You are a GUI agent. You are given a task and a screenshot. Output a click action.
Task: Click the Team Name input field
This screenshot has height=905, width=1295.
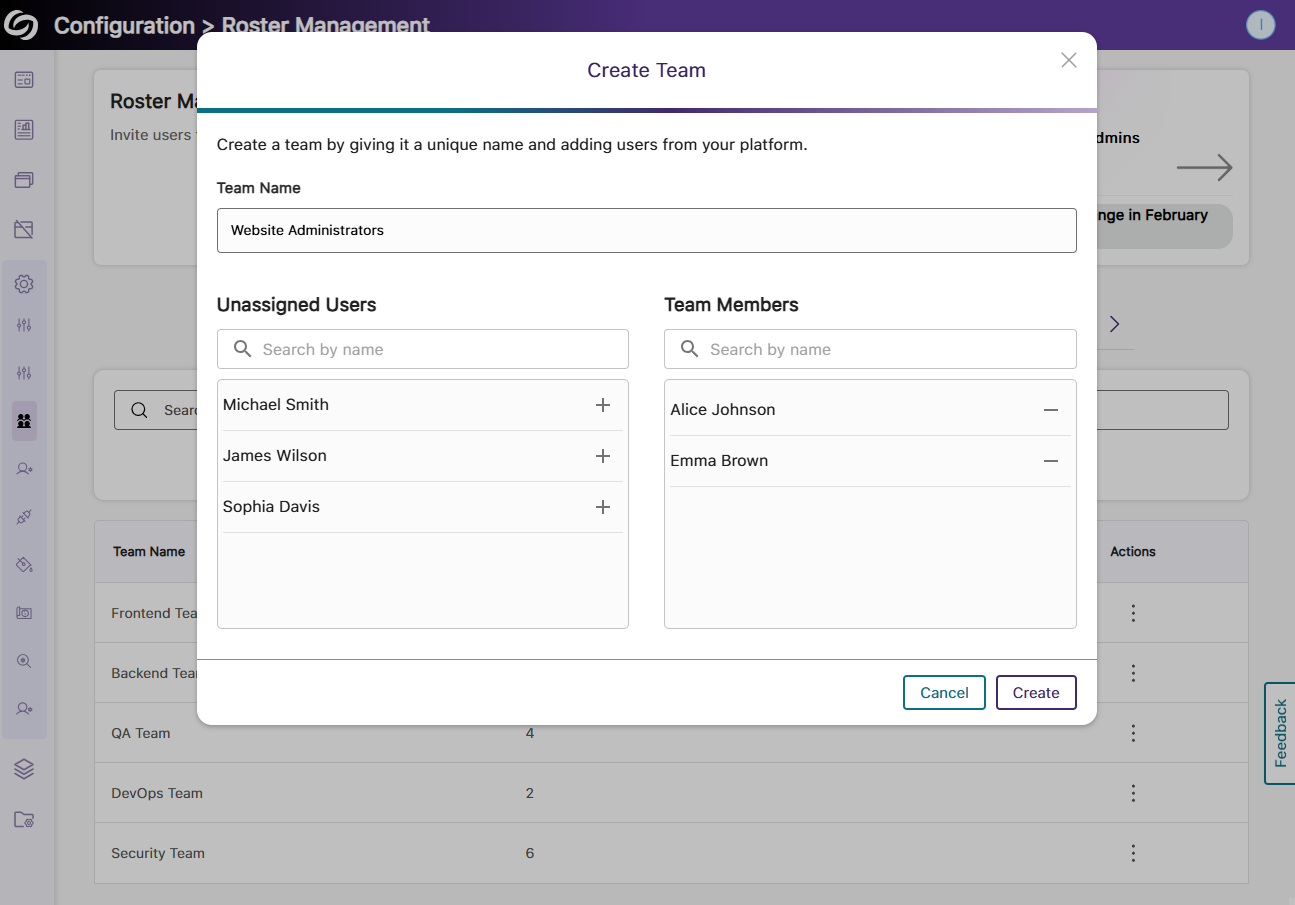tap(646, 230)
